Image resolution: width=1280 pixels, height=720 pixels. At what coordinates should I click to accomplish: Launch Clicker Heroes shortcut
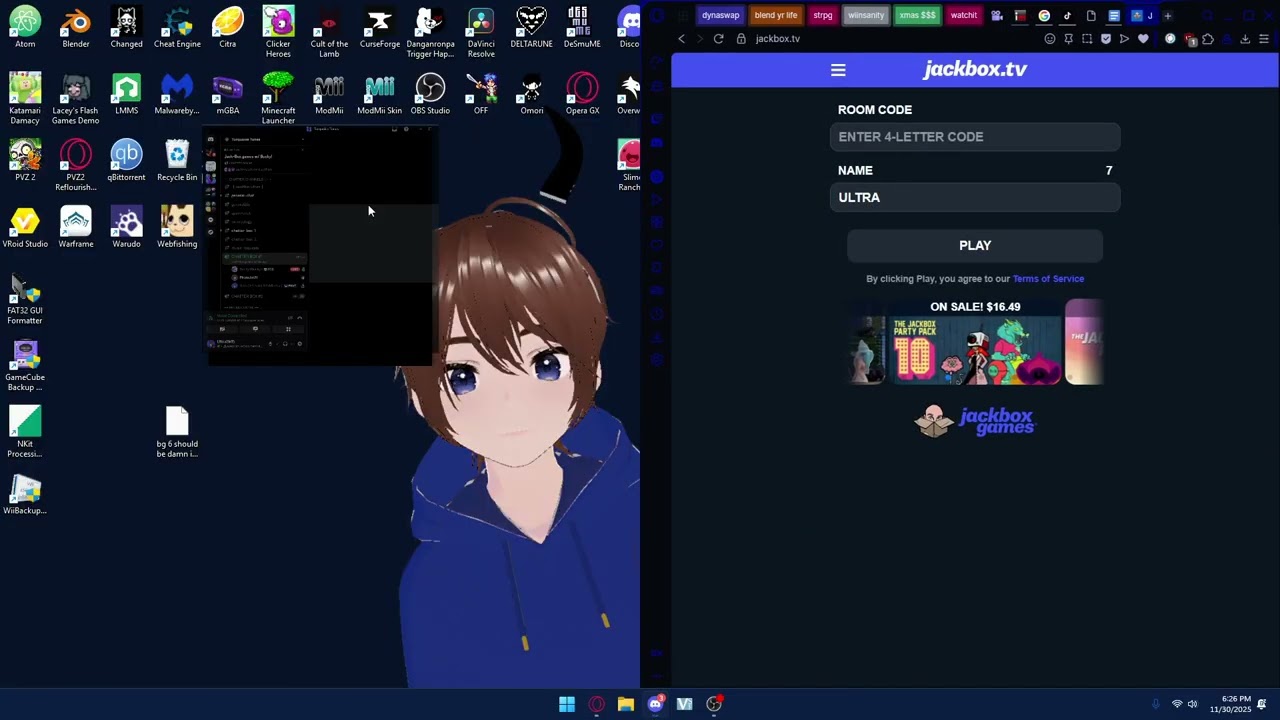point(278,32)
